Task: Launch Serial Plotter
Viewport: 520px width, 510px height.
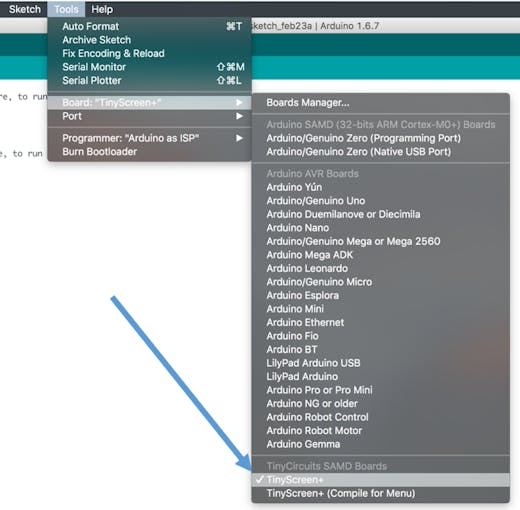Action: (x=150, y=80)
